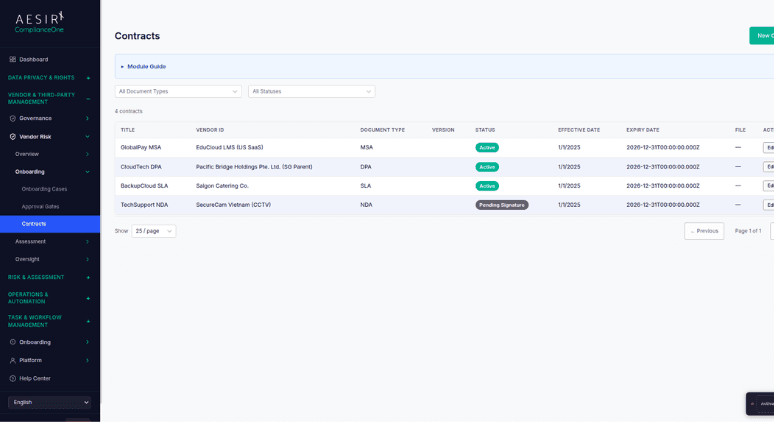774x422 pixels.
Task: Expand the Governance chevron
Action: pyautogui.click(x=87, y=118)
